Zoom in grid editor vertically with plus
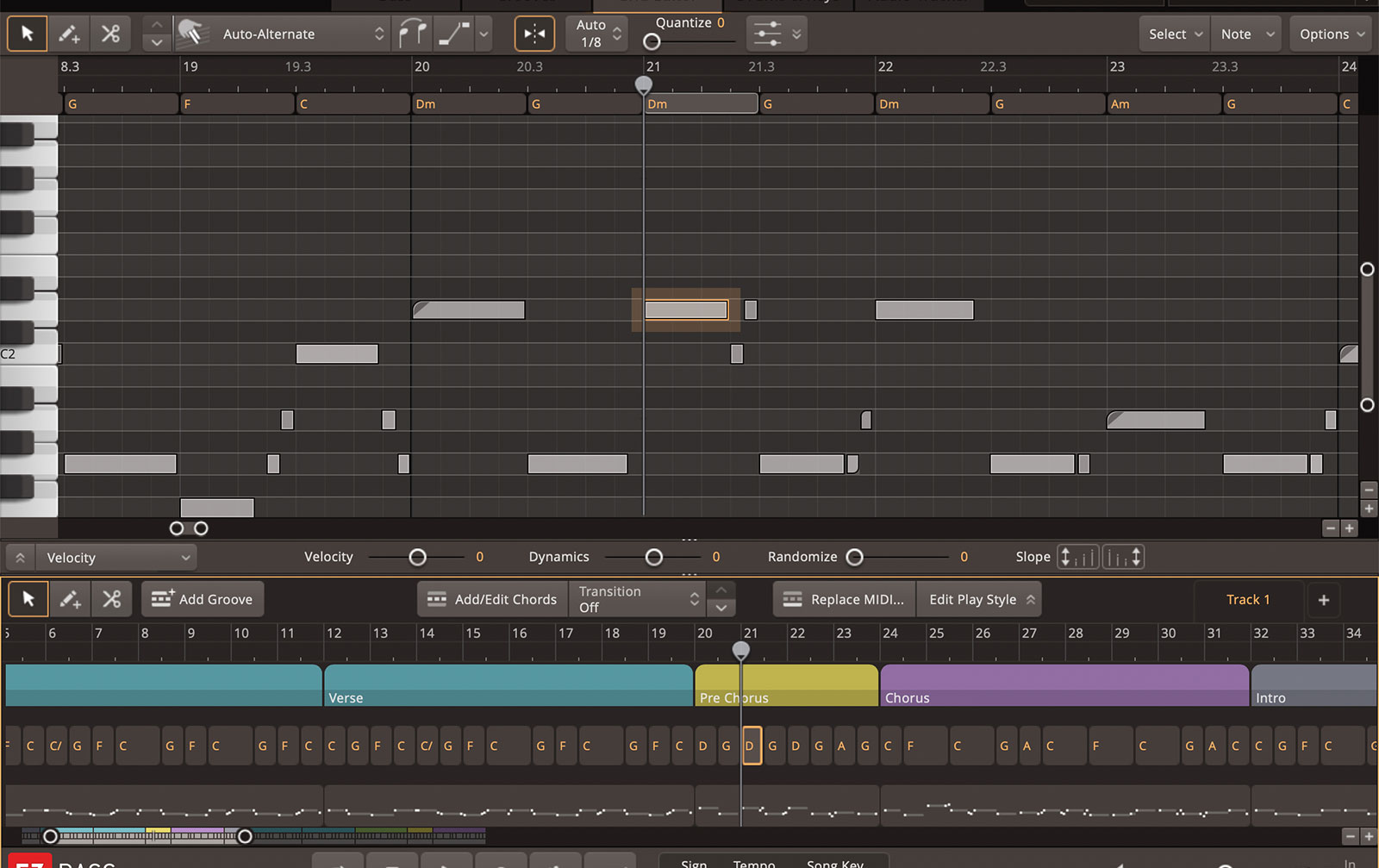The height and width of the screenshot is (868, 1379). click(1369, 509)
